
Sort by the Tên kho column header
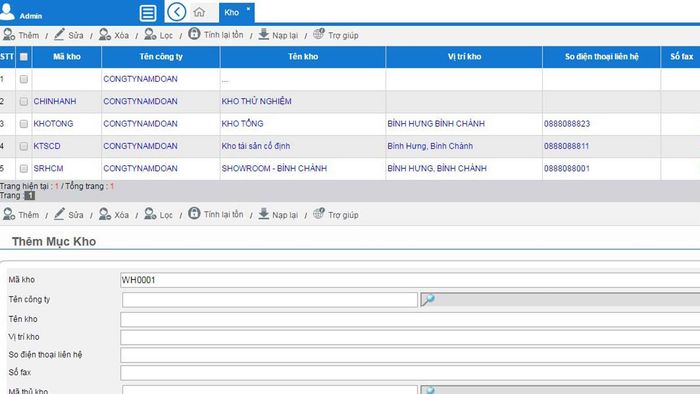tap(303, 57)
